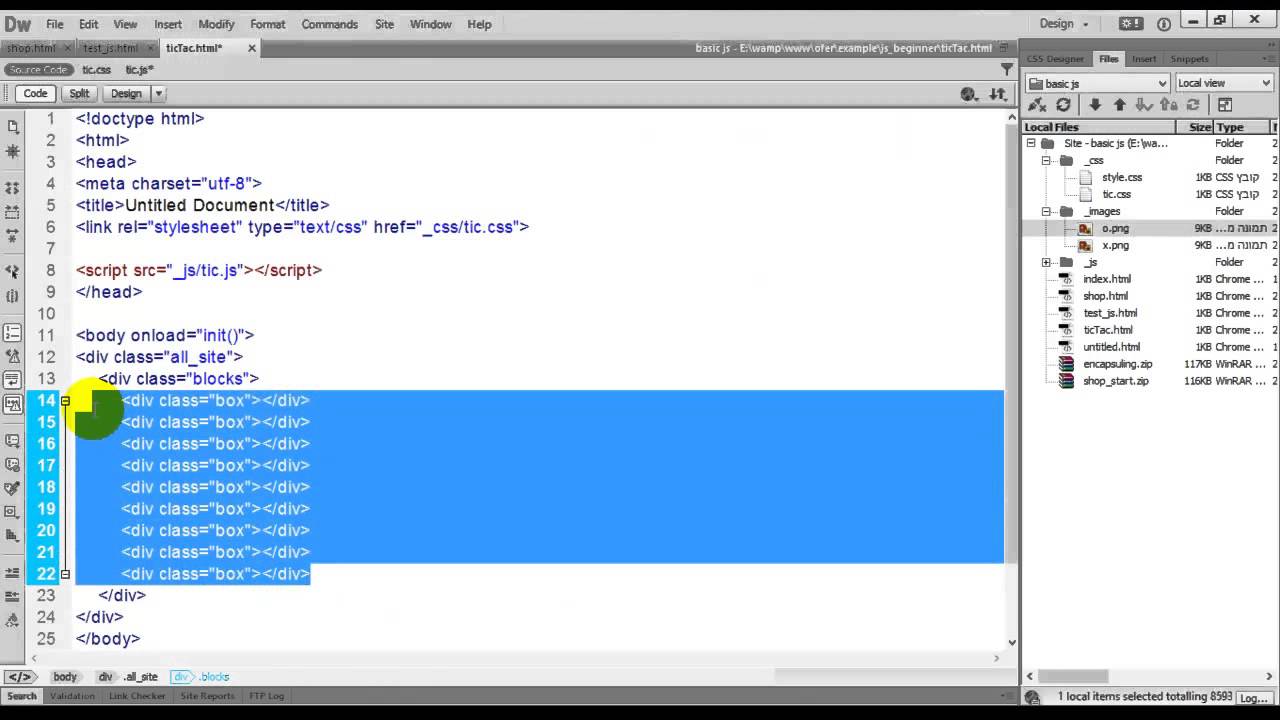This screenshot has height=720, width=1280.
Task: Open the Modify menu
Action: point(216,24)
